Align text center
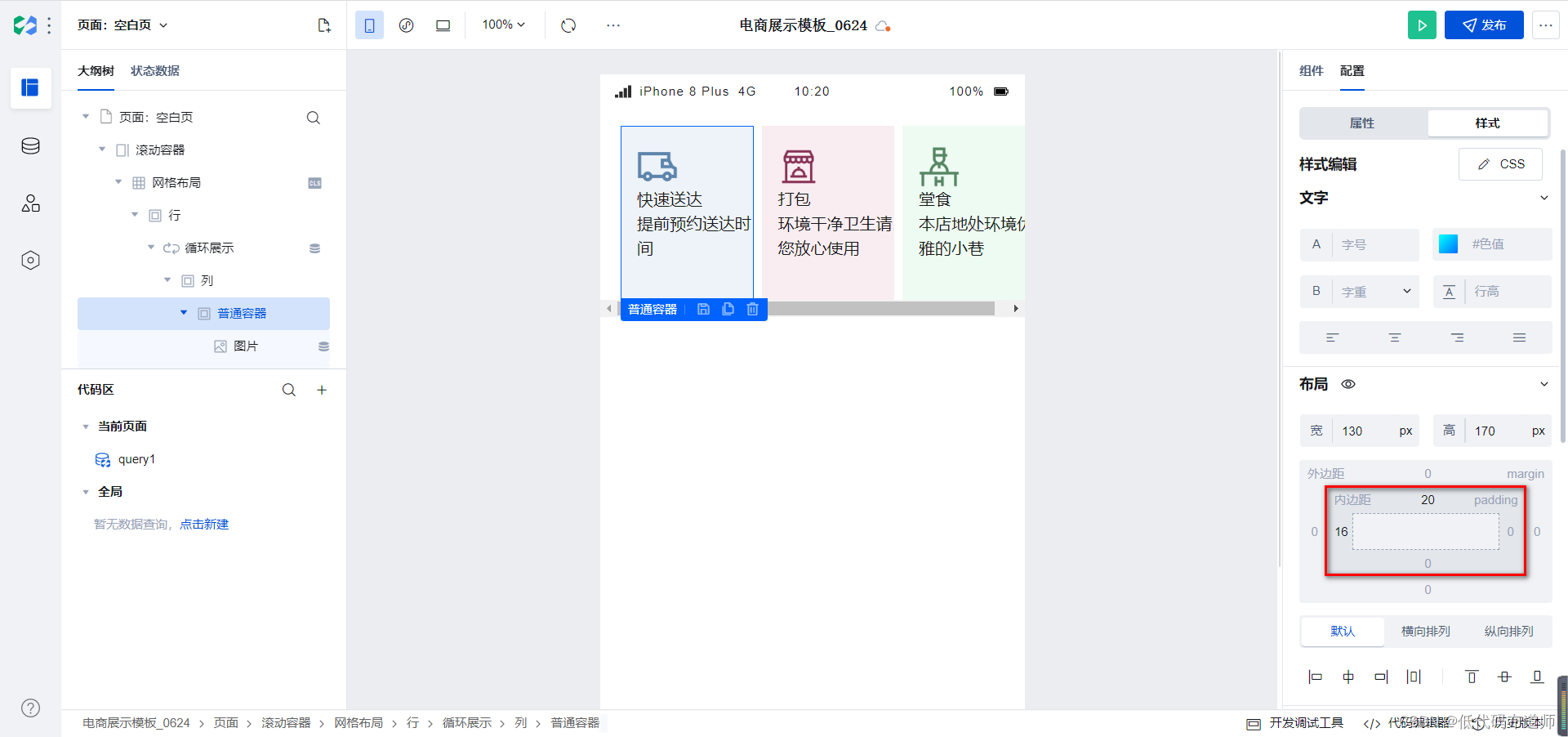Viewport: 1568px width, 737px height. tap(1395, 337)
